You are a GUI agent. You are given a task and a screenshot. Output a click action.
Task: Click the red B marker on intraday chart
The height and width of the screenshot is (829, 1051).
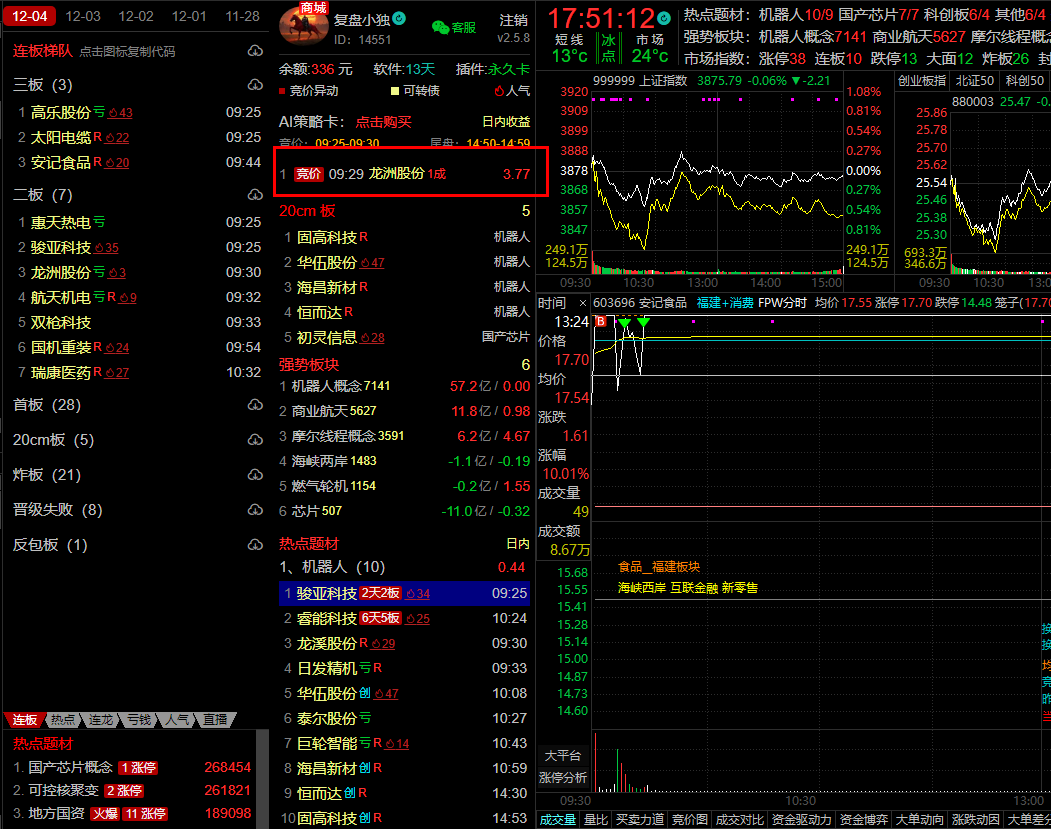(601, 321)
